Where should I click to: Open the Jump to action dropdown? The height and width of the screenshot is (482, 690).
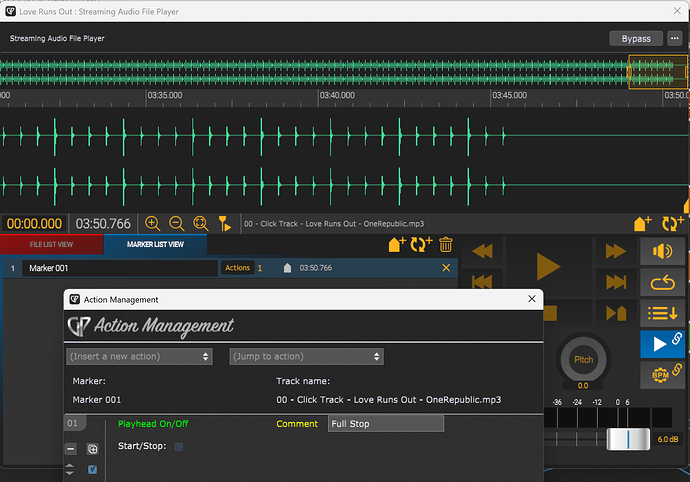click(306, 357)
